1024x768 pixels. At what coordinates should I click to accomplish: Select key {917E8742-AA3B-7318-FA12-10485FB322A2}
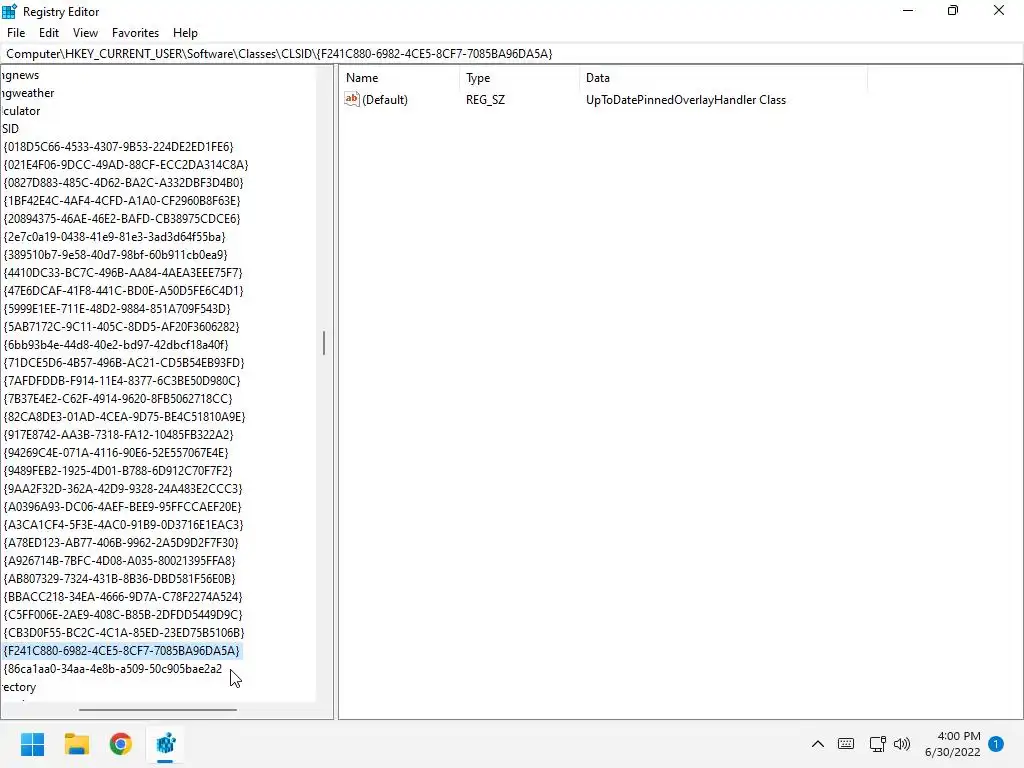pos(118,434)
